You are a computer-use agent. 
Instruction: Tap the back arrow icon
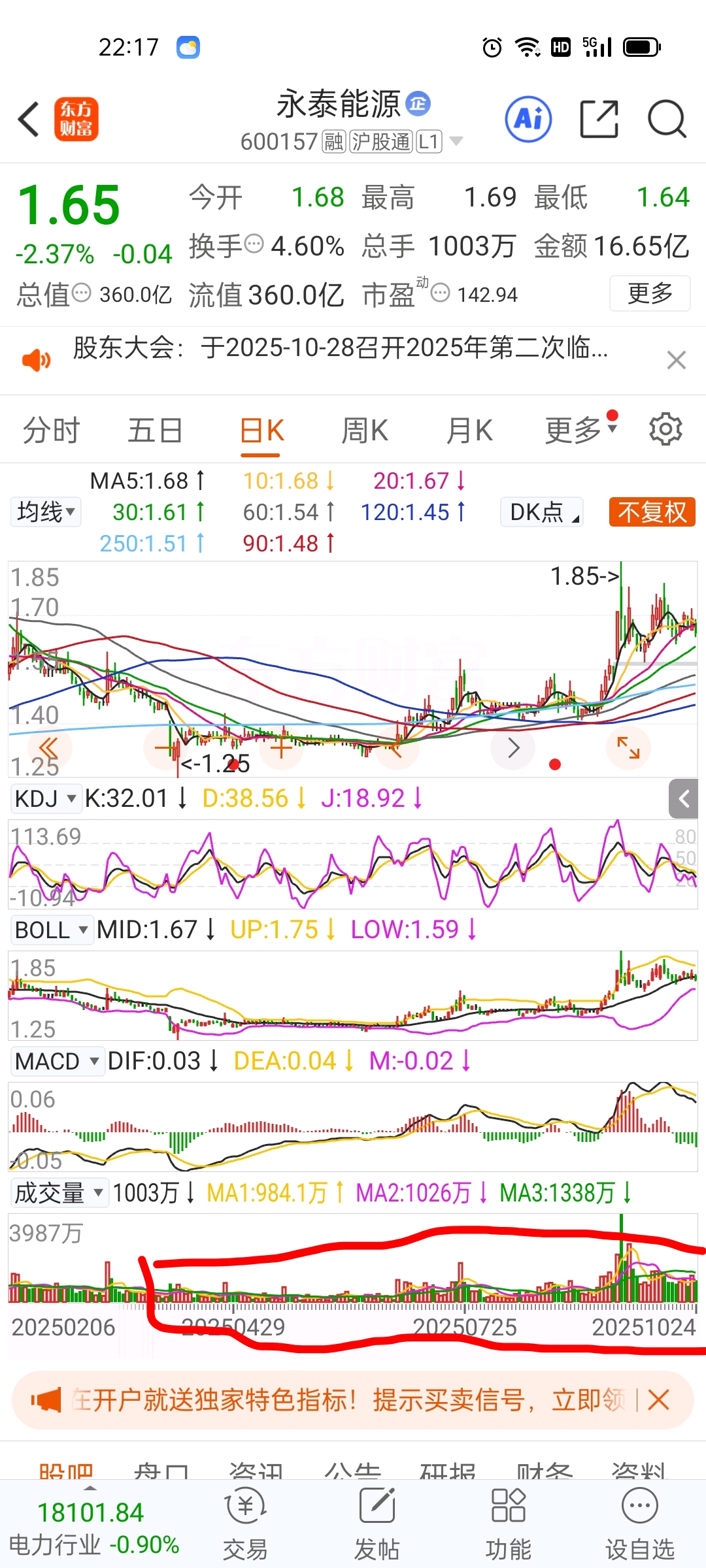pos(29,119)
